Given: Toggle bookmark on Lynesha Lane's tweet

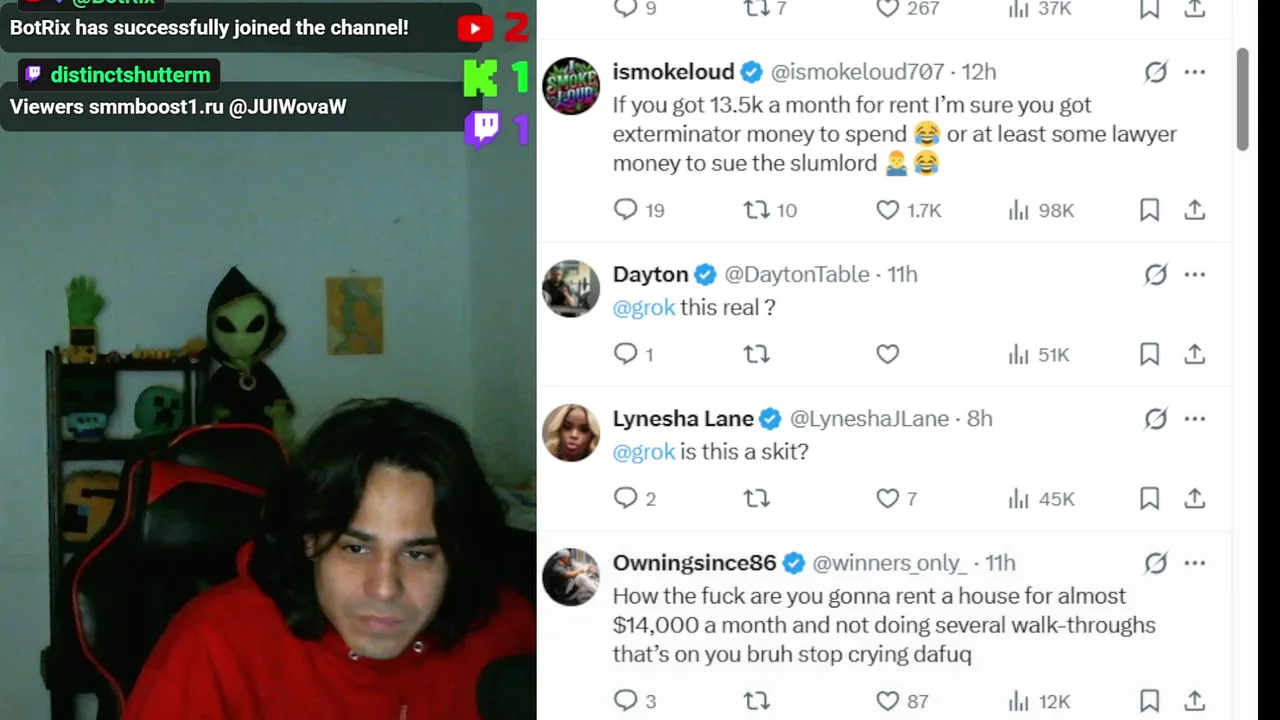Looking at the screenshot, I should 1149,498.
